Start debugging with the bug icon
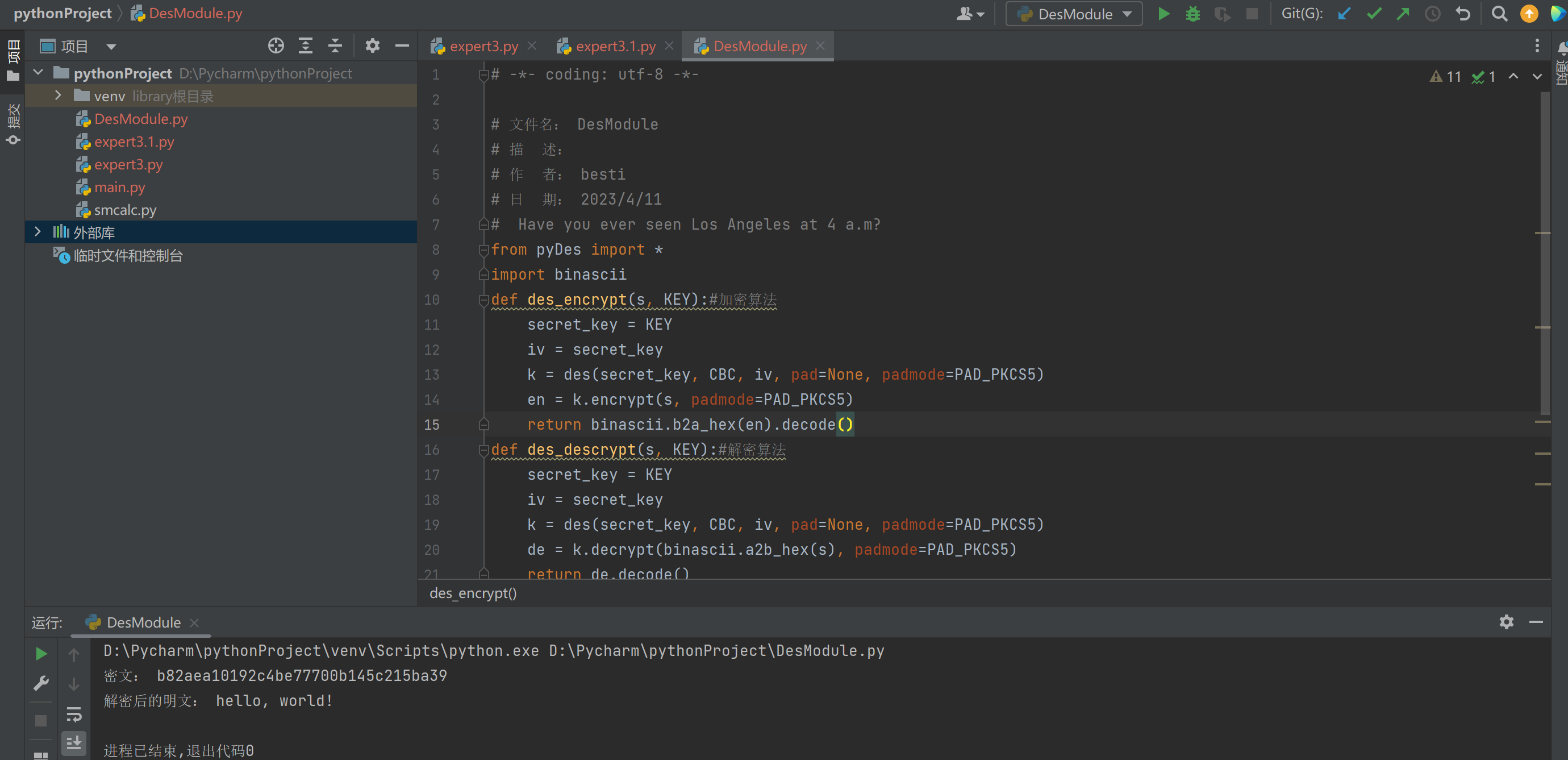 1192,14
